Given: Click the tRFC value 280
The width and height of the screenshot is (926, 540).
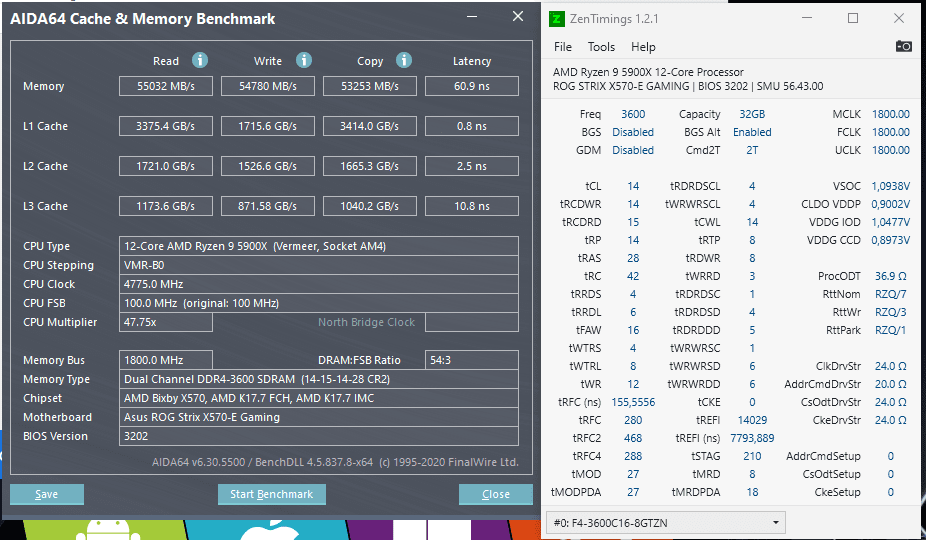Looking at the screenshot, I should [x=633, y=420].
